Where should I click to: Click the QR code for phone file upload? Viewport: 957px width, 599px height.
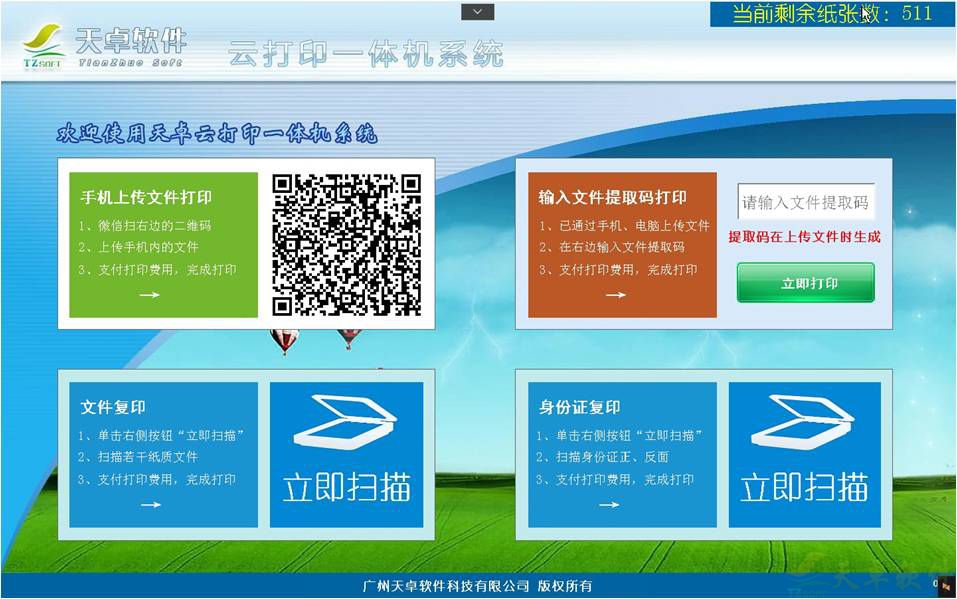pyautogui.click(x=349, y=245)
